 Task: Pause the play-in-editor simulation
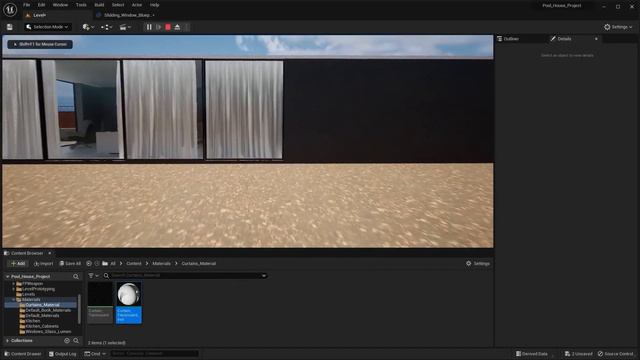click(149, 27)
